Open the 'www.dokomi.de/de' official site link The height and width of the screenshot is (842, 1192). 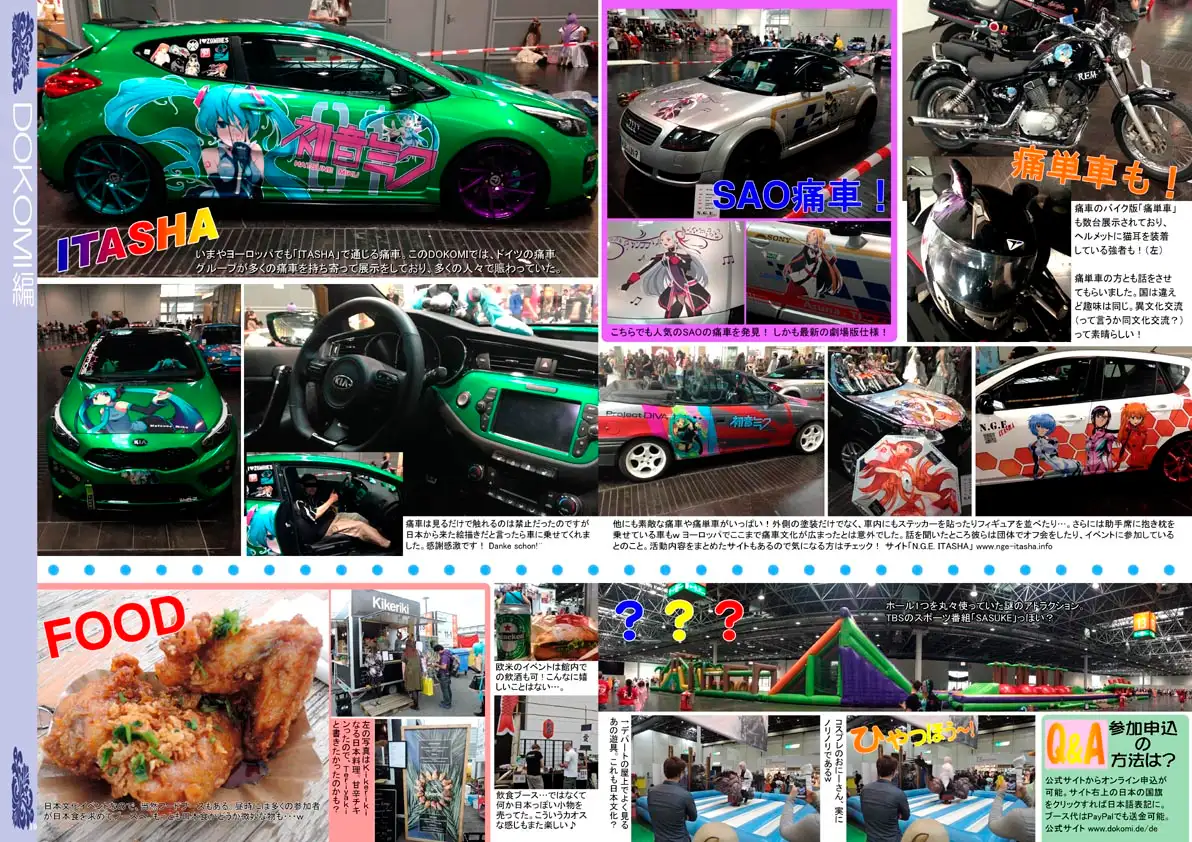(x=1123, y=828)
